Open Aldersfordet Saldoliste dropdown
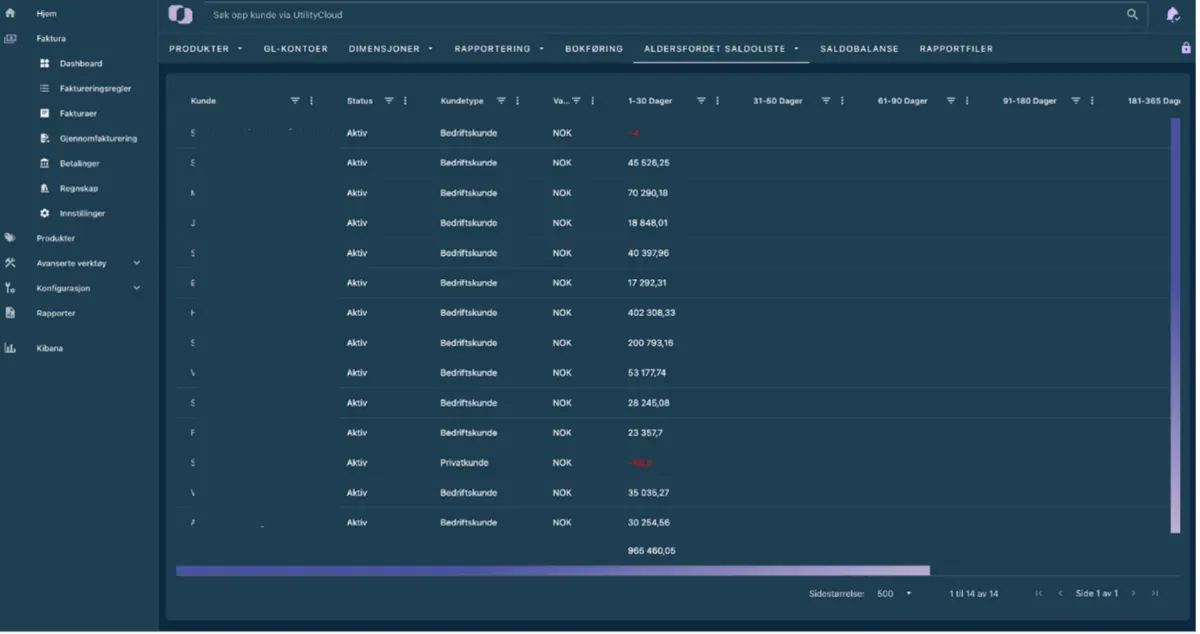The image size is (1200, 634). [x=796, y=49]
